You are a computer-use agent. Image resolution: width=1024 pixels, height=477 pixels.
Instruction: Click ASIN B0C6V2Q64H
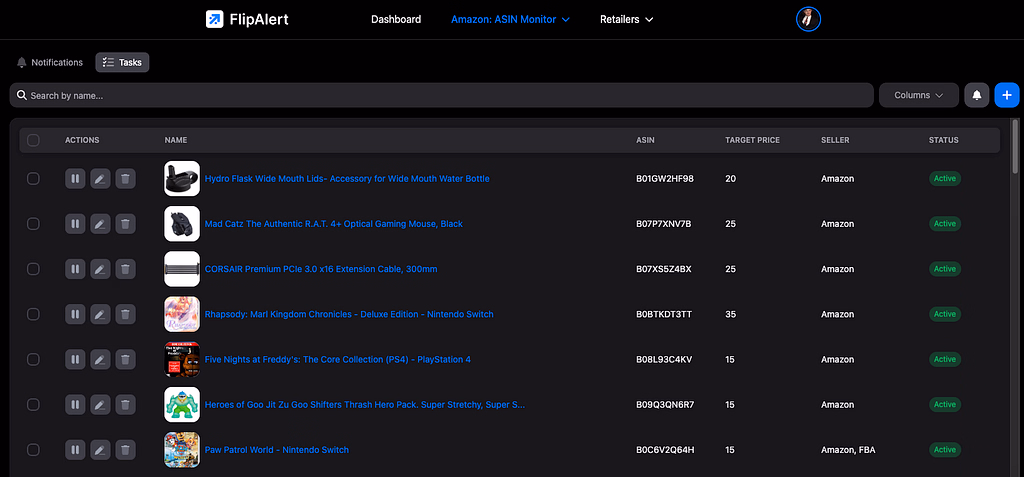665,450
